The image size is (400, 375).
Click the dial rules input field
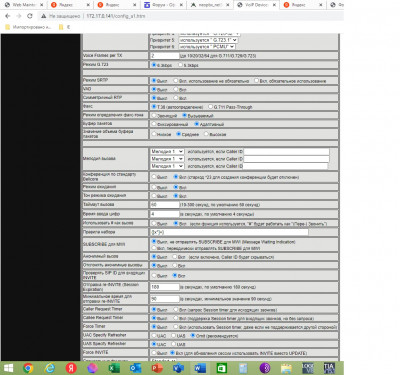pos(229,232)
